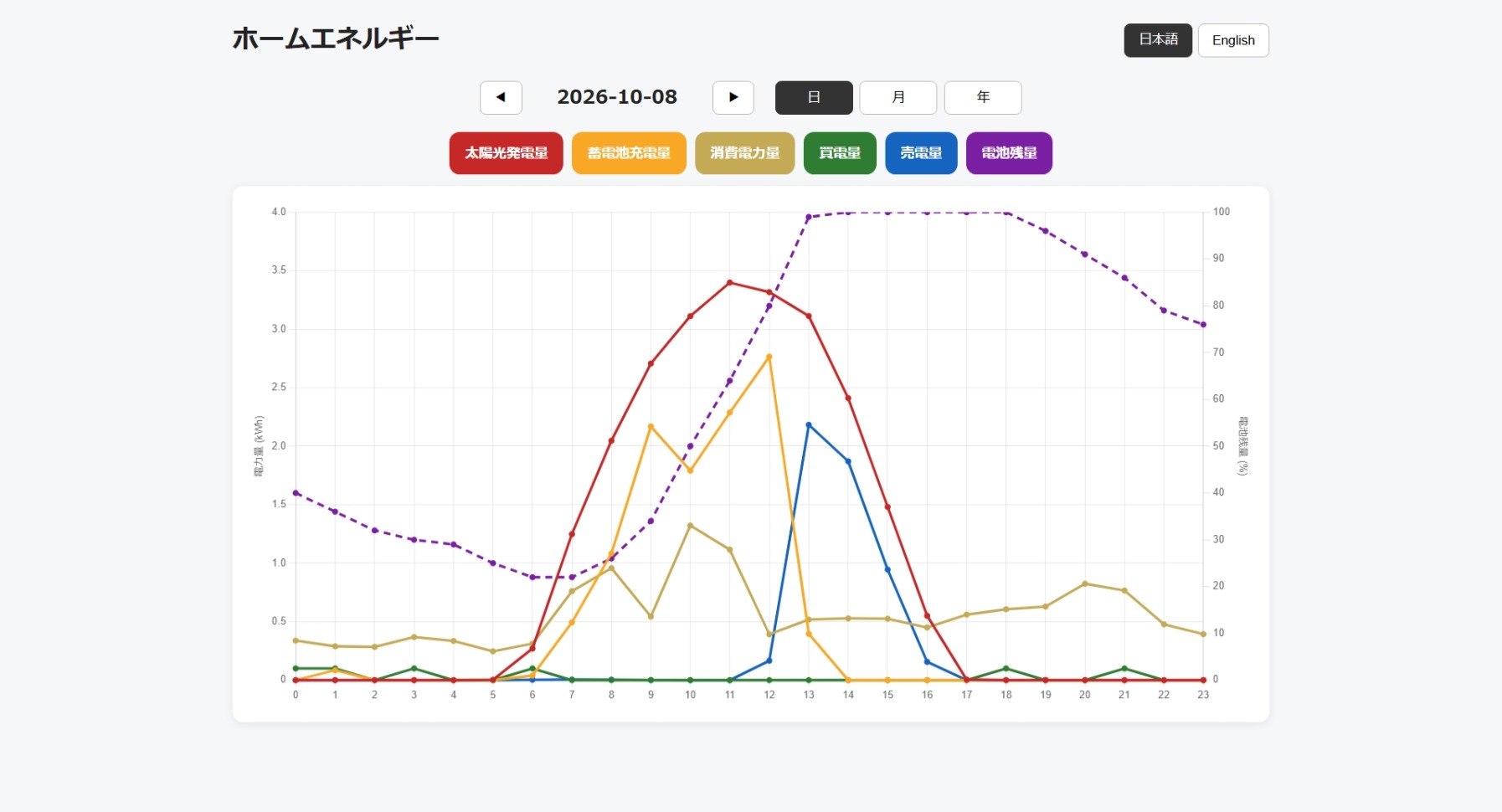The height and width of the screenshot is (812, 1502).
Task: Click battery charge peak point at hour 12
Action: [769, 357]
